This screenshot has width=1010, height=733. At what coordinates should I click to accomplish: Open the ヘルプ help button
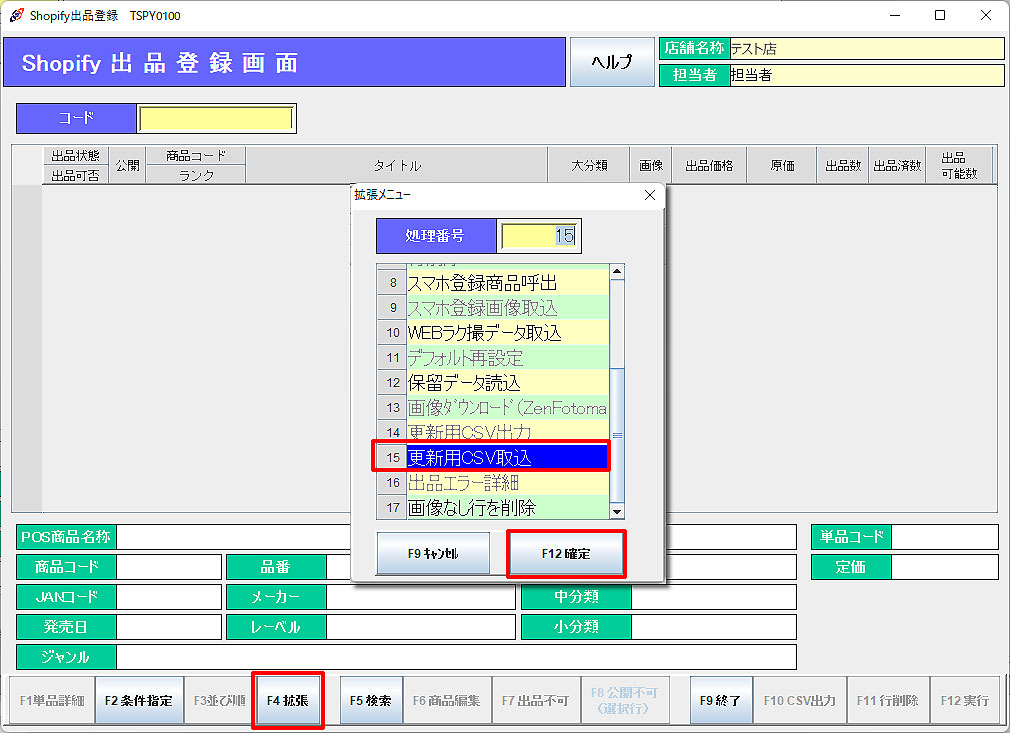611,62
